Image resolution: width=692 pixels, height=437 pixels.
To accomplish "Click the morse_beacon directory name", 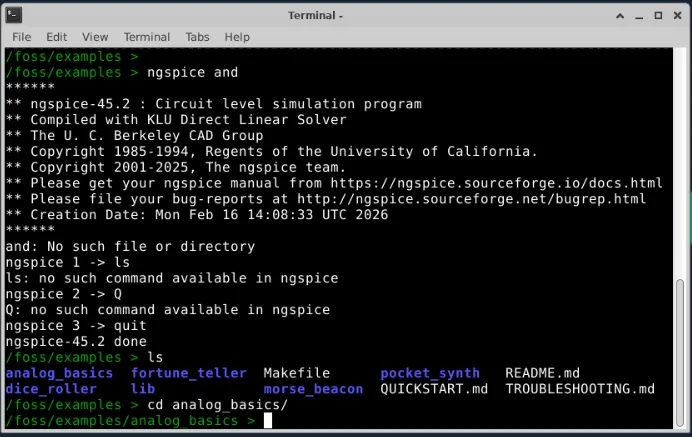I will click(x=313, y=389).
